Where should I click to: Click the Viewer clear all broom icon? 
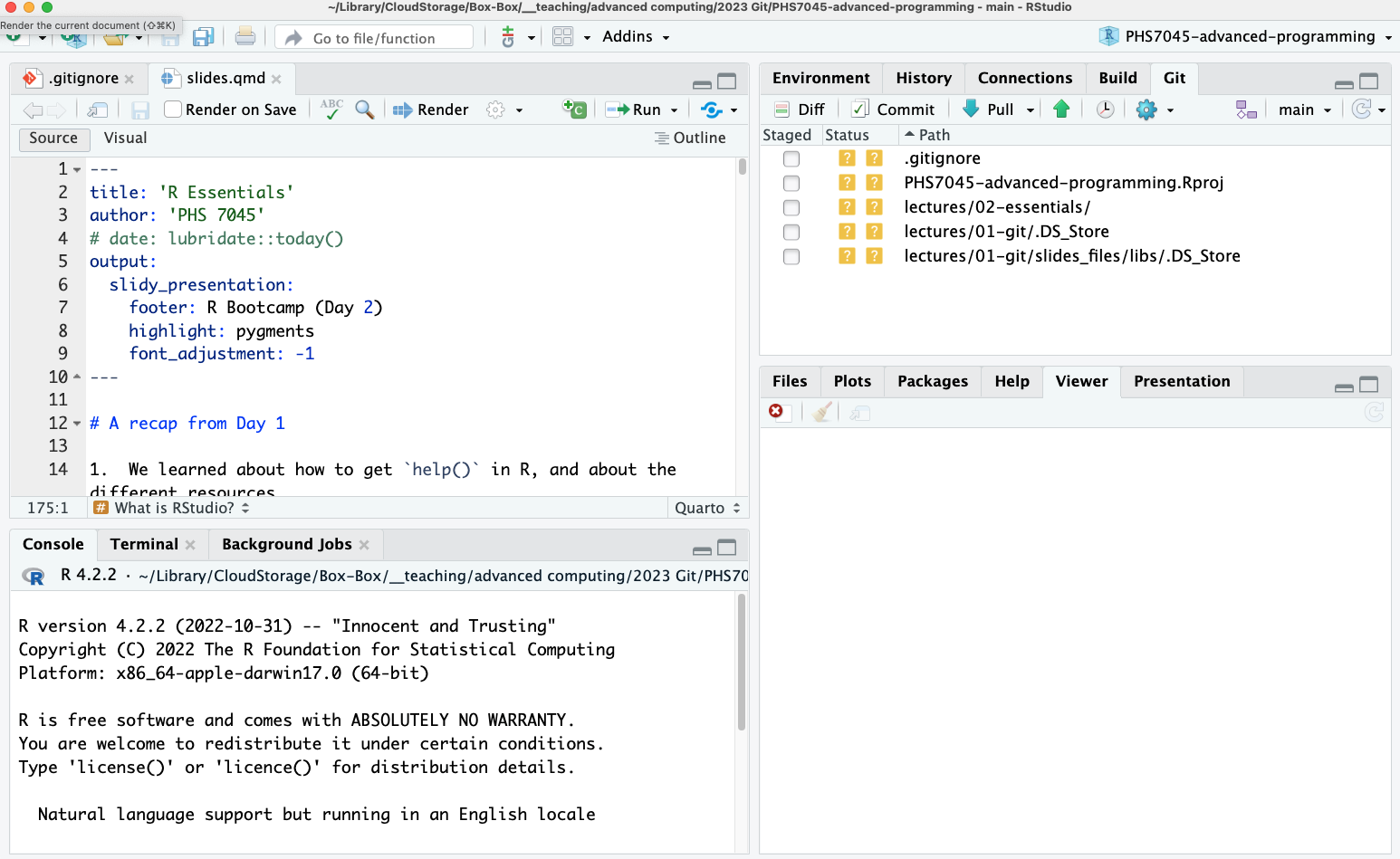(x=822, y=413)
